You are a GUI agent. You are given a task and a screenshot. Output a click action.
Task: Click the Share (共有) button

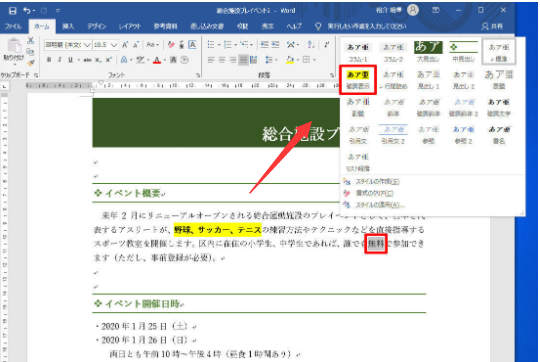pyautogui.click(x=492, y=27)
